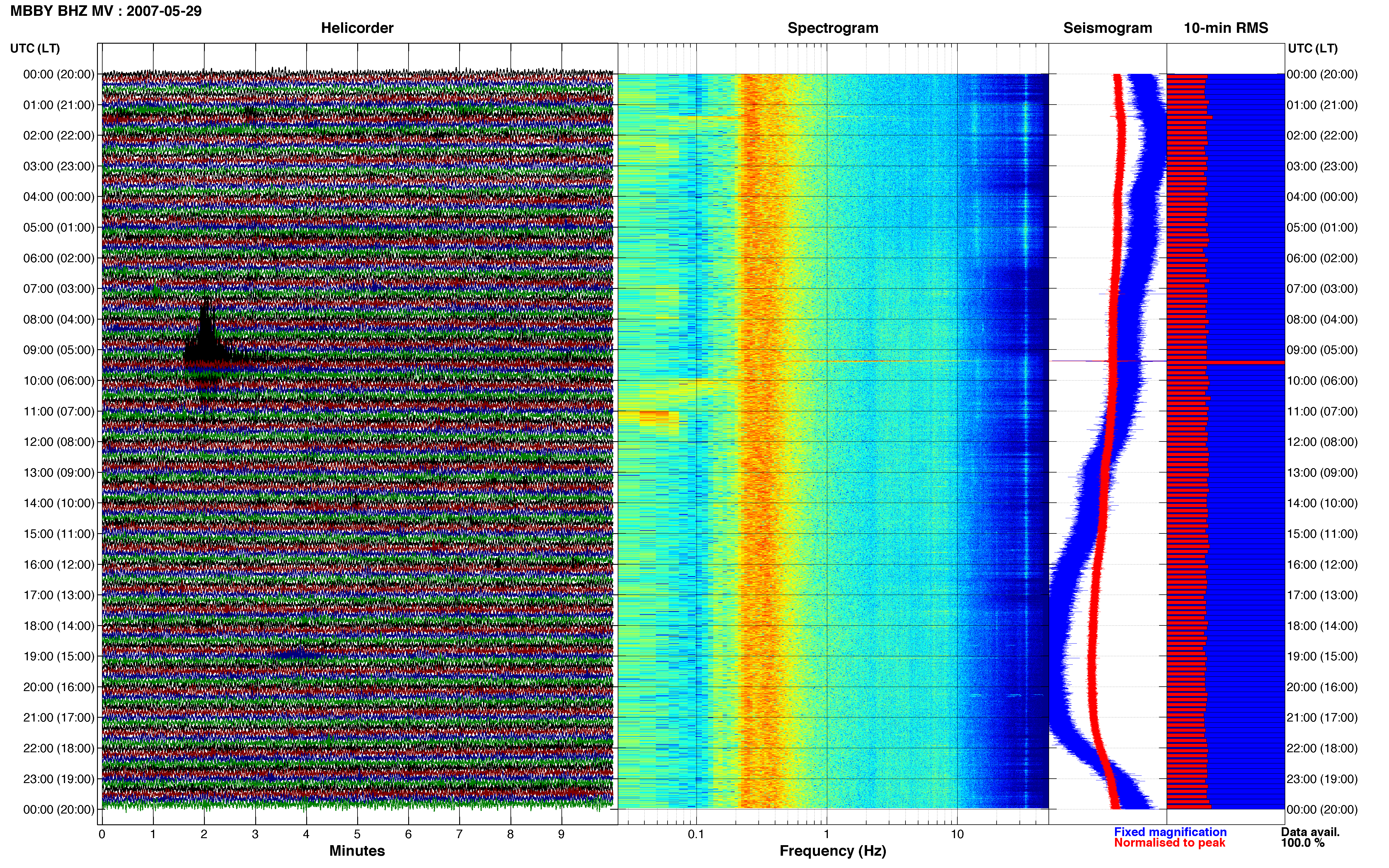Click the UTC (LT) label beside the Helicorder
This screenshot has height=868, width=1389.
(x=35, y=48)
